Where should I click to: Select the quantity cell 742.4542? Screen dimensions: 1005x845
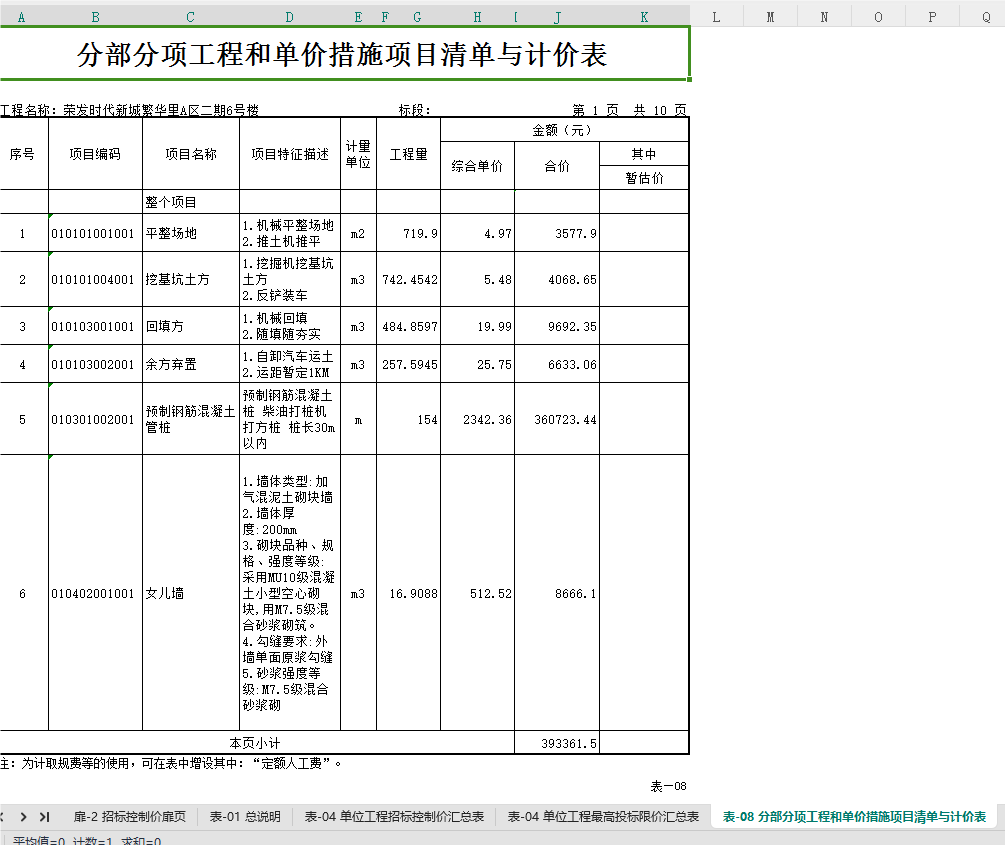click(x=409, y=280)
